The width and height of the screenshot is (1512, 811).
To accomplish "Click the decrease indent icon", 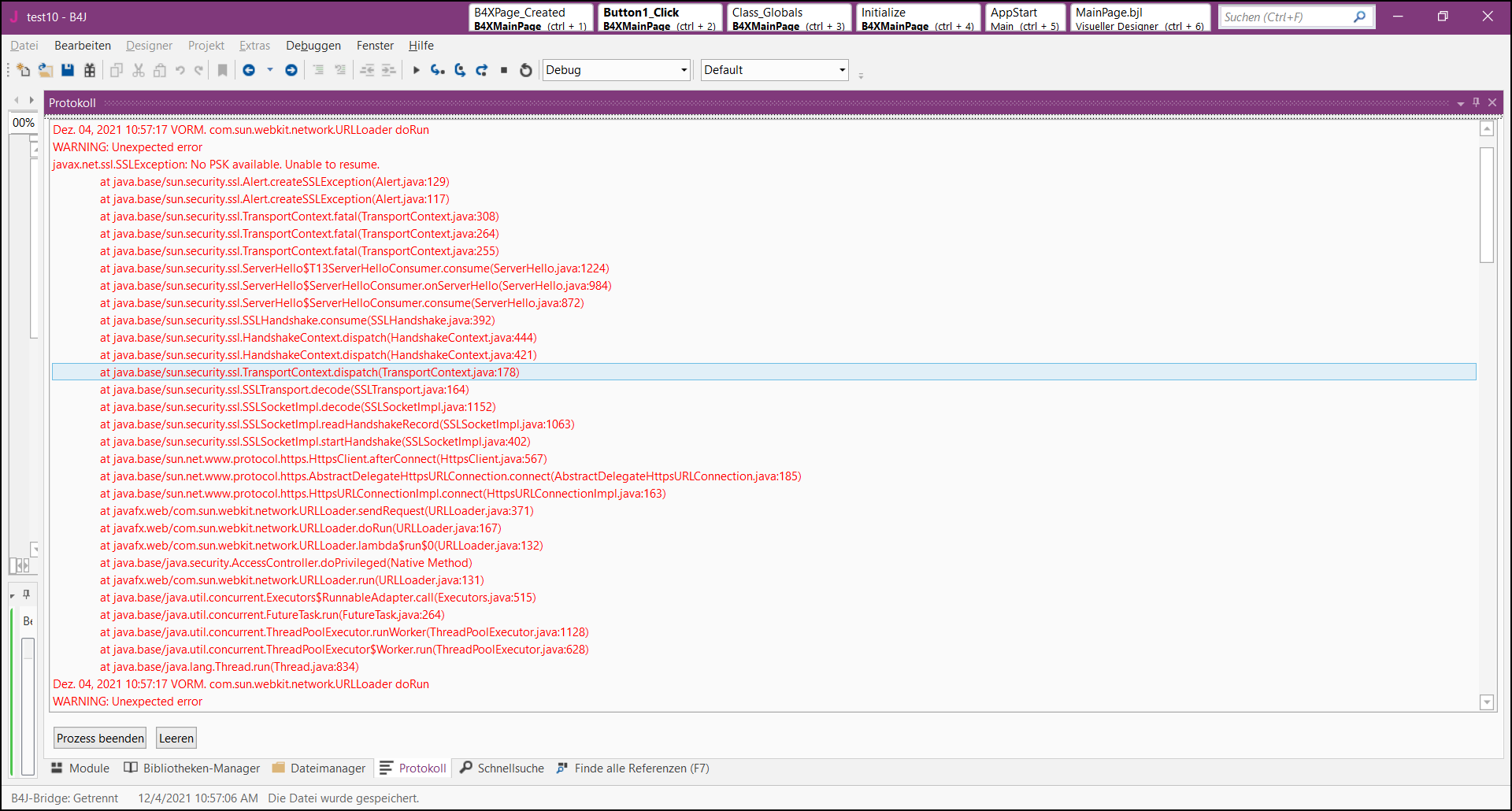I will [367, 70].
